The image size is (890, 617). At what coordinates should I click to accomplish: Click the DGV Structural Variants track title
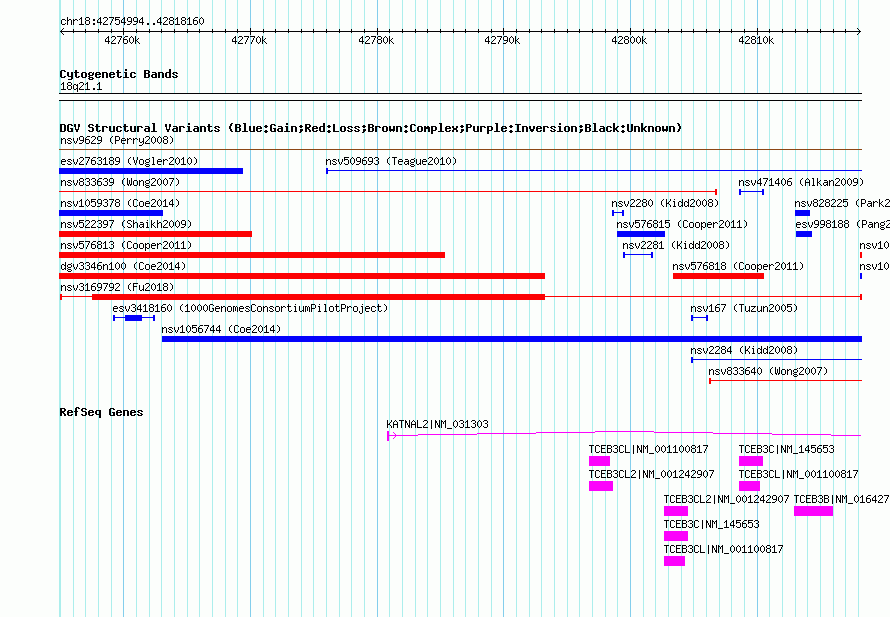coord(371,128)
